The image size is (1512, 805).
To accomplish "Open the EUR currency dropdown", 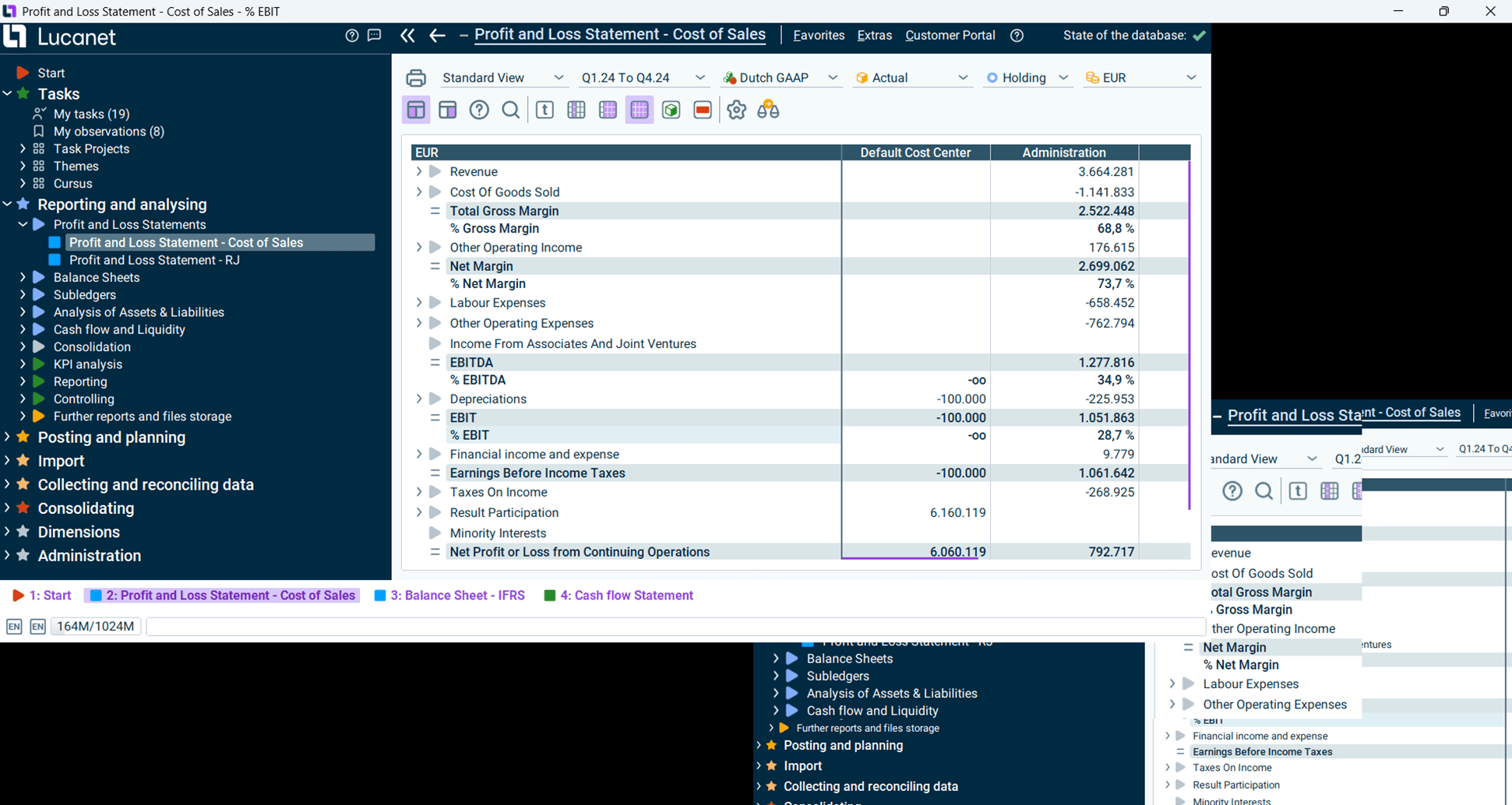I will tap(1141, 78).
